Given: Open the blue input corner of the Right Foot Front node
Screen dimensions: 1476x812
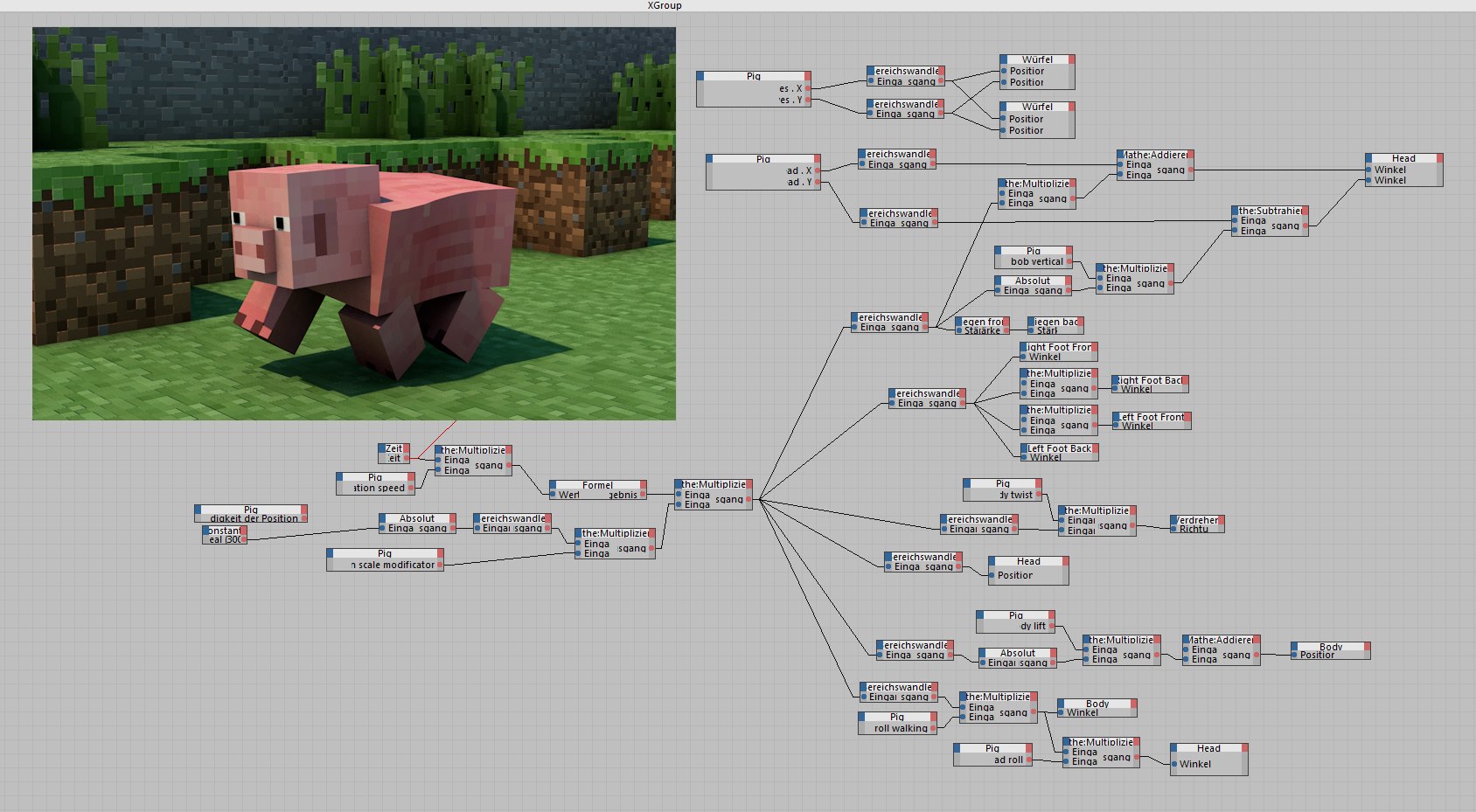Looking at the screenshot, I should click(x=1023, y=346).
